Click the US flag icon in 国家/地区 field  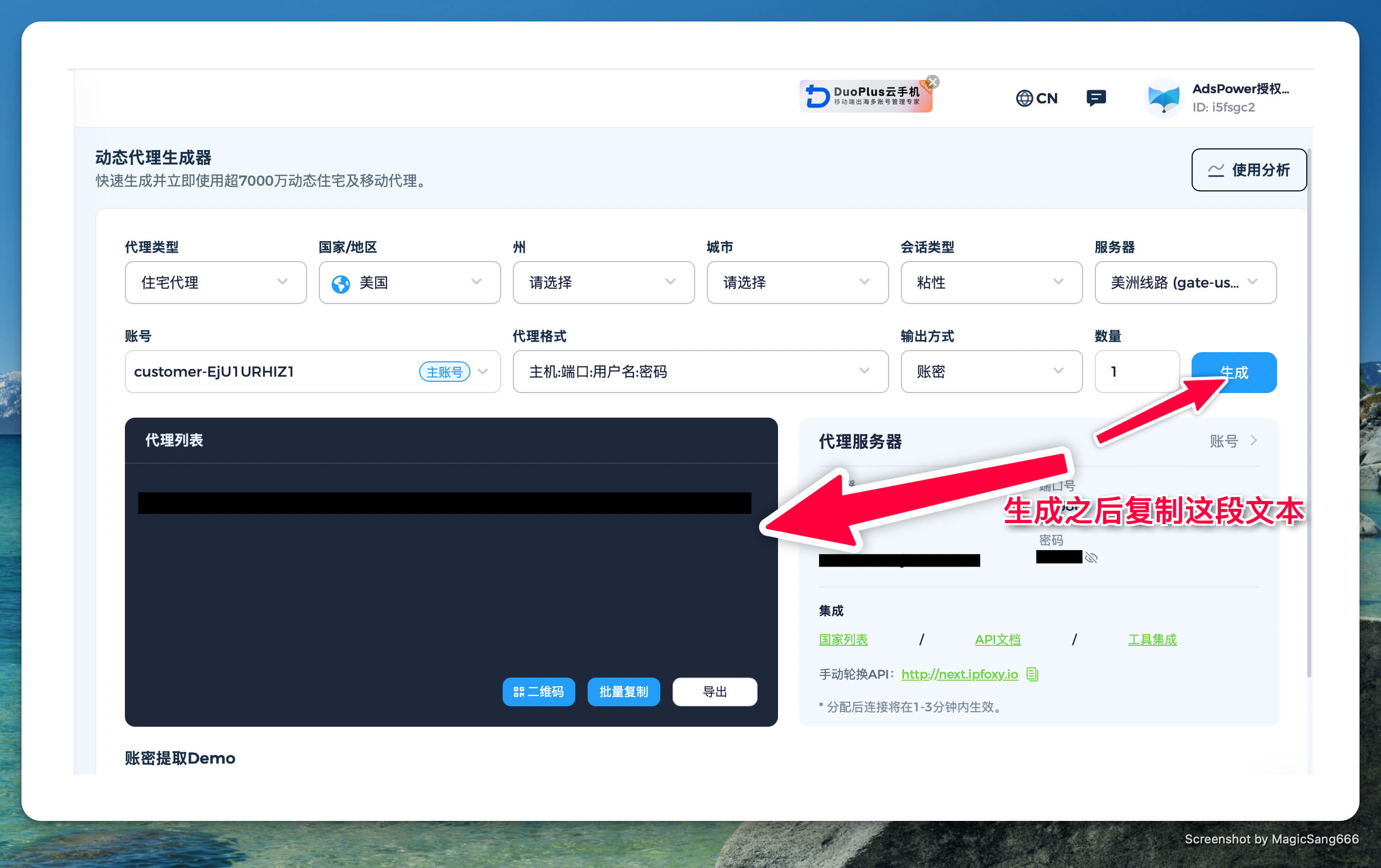click(341, 283)
